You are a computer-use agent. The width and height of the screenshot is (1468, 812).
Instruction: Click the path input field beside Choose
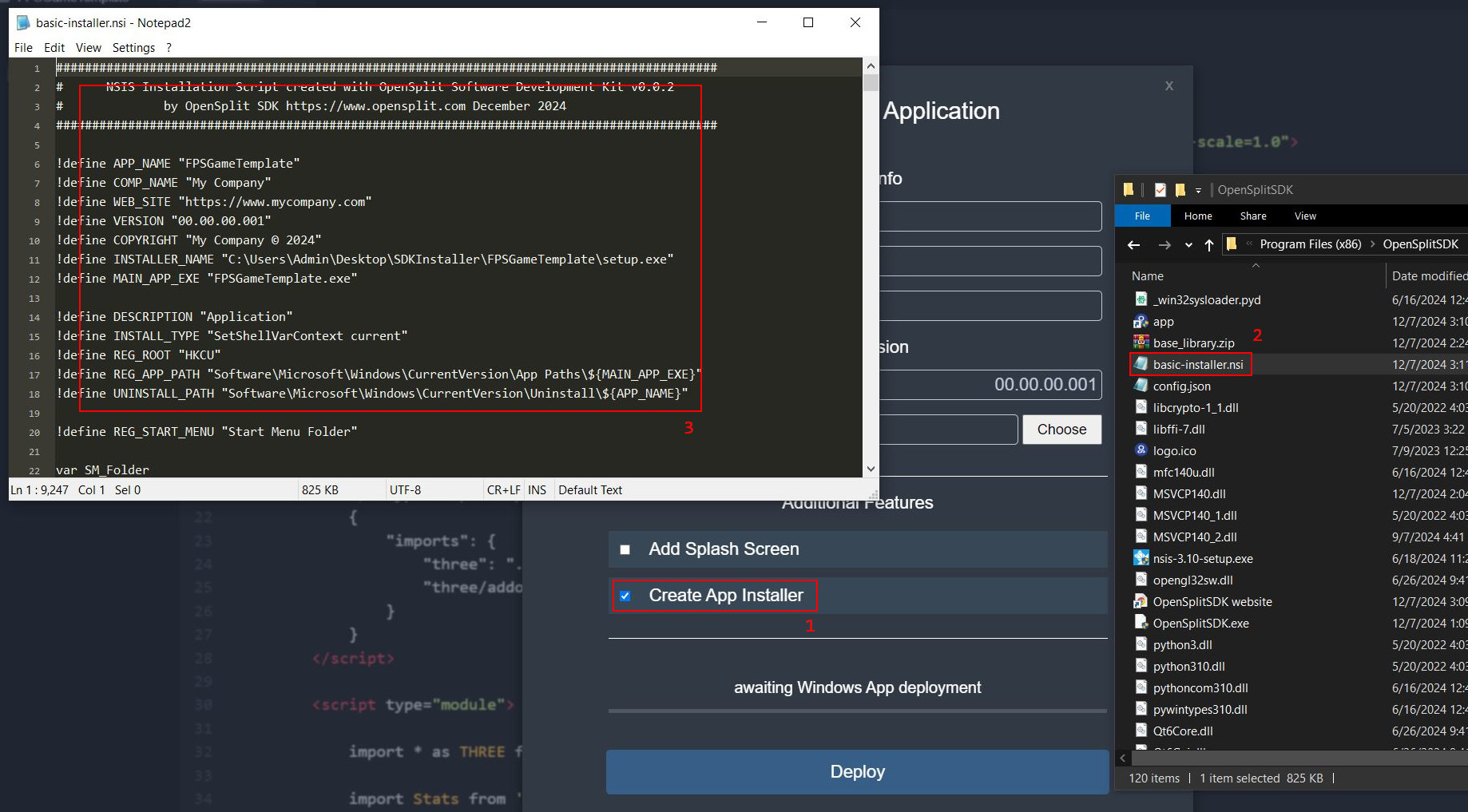tap(949, 430)
